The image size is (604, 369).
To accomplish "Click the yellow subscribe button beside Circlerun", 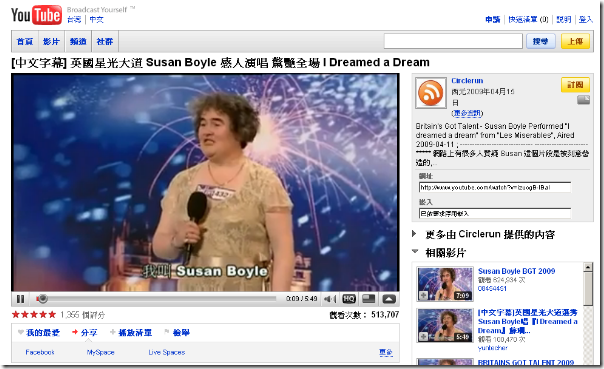I will tap(575, 85).
